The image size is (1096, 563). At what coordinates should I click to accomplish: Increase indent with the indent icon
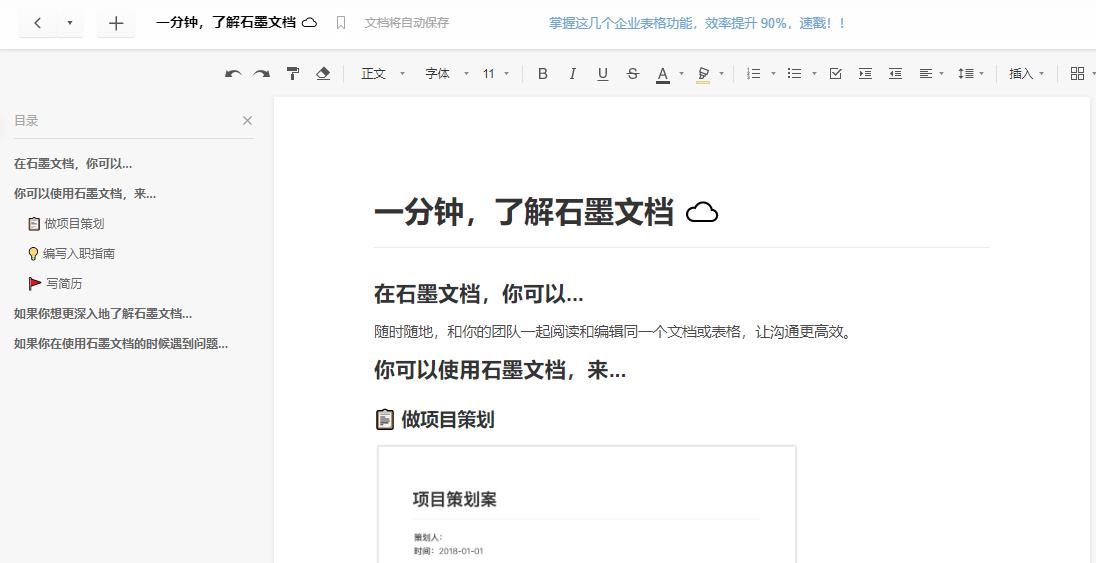[866, 74]
